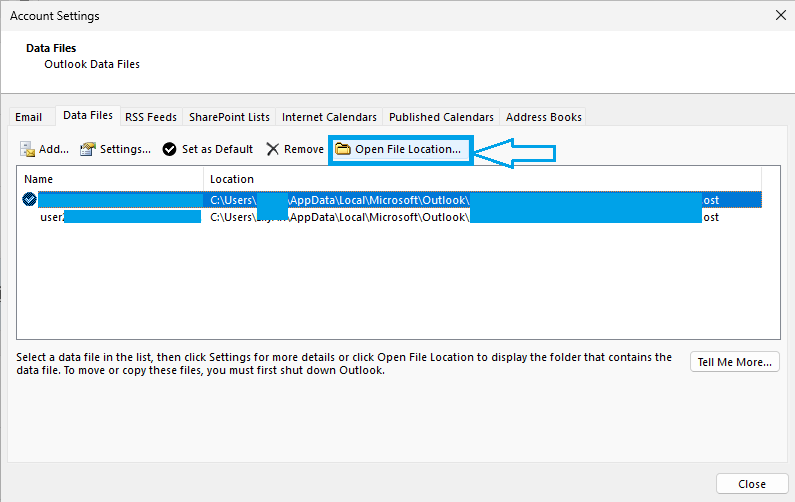Select the Data Files tab
This screenshot has width=795, height=502.
coord(88,116)
